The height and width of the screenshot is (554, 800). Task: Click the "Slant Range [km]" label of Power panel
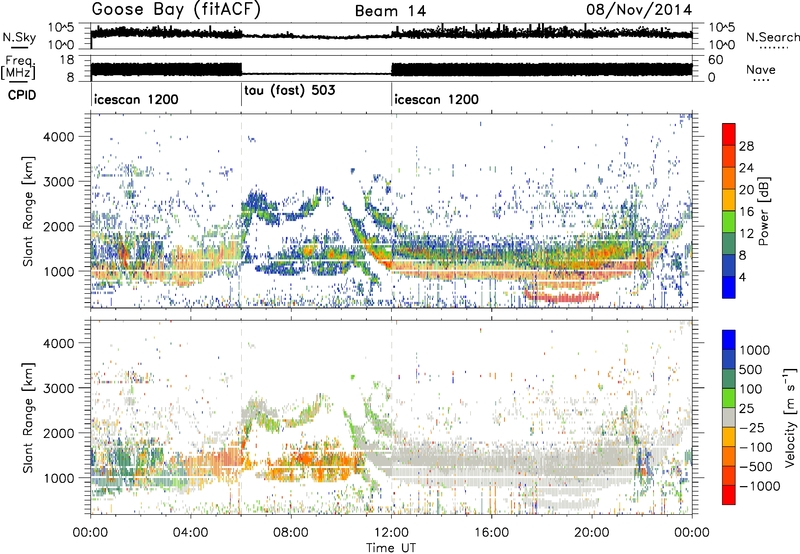pos(28,211)
